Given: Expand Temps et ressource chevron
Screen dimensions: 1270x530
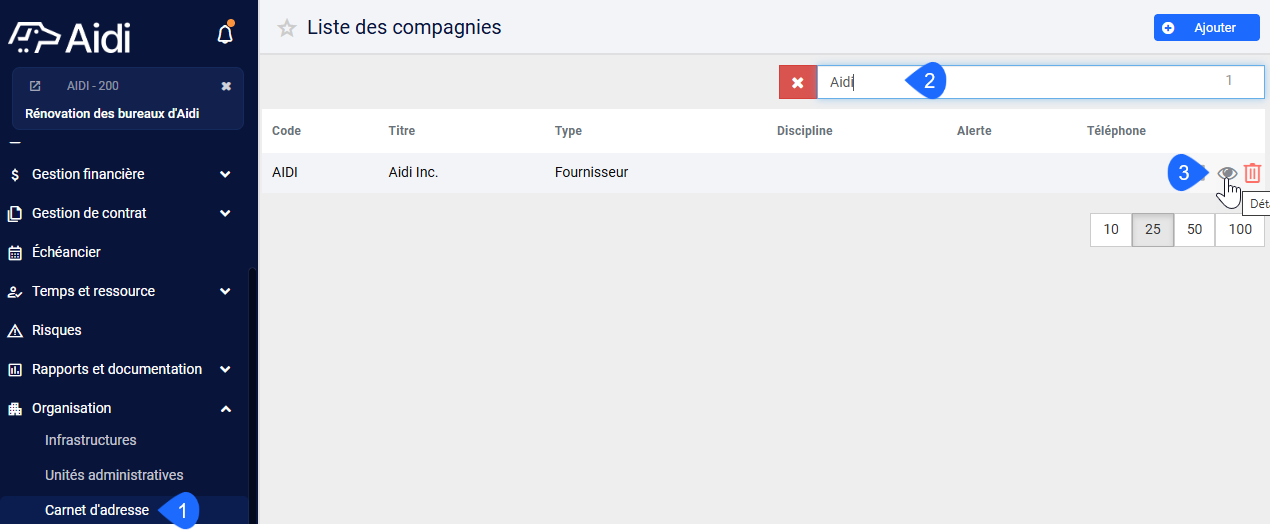Looking at the screenshot, I should pos(225,291).
